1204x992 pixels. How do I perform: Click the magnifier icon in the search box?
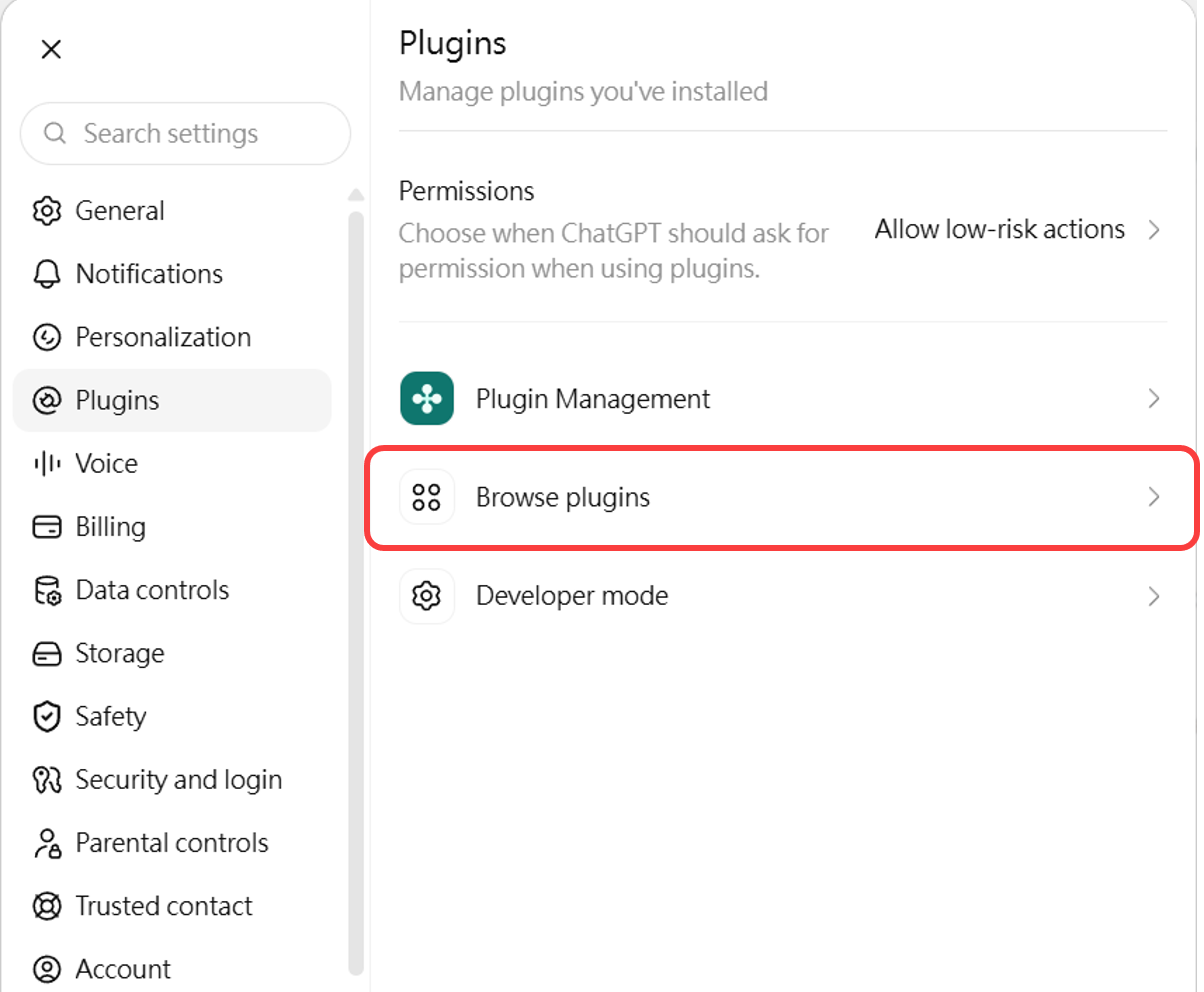point(56,133)
